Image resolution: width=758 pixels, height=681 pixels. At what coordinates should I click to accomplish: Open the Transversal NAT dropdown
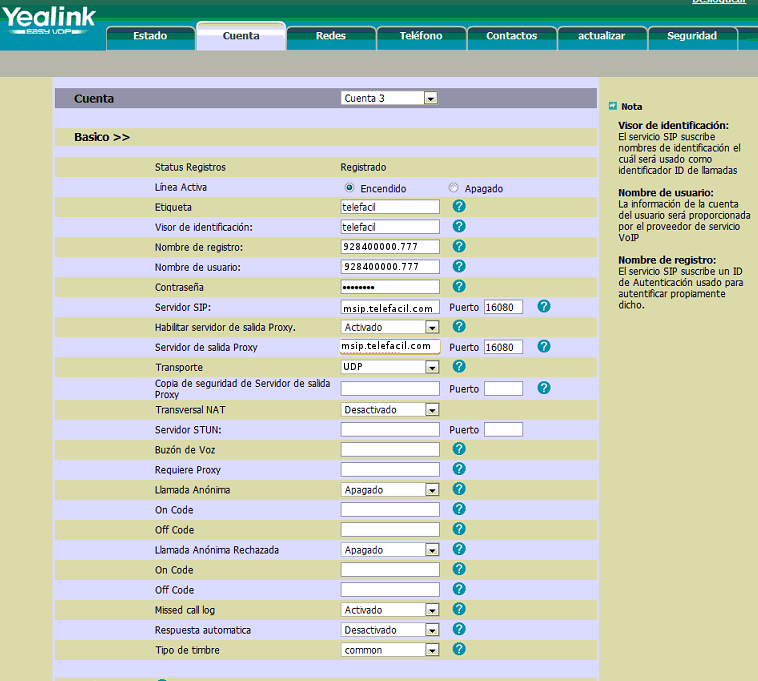click(389, 410)
